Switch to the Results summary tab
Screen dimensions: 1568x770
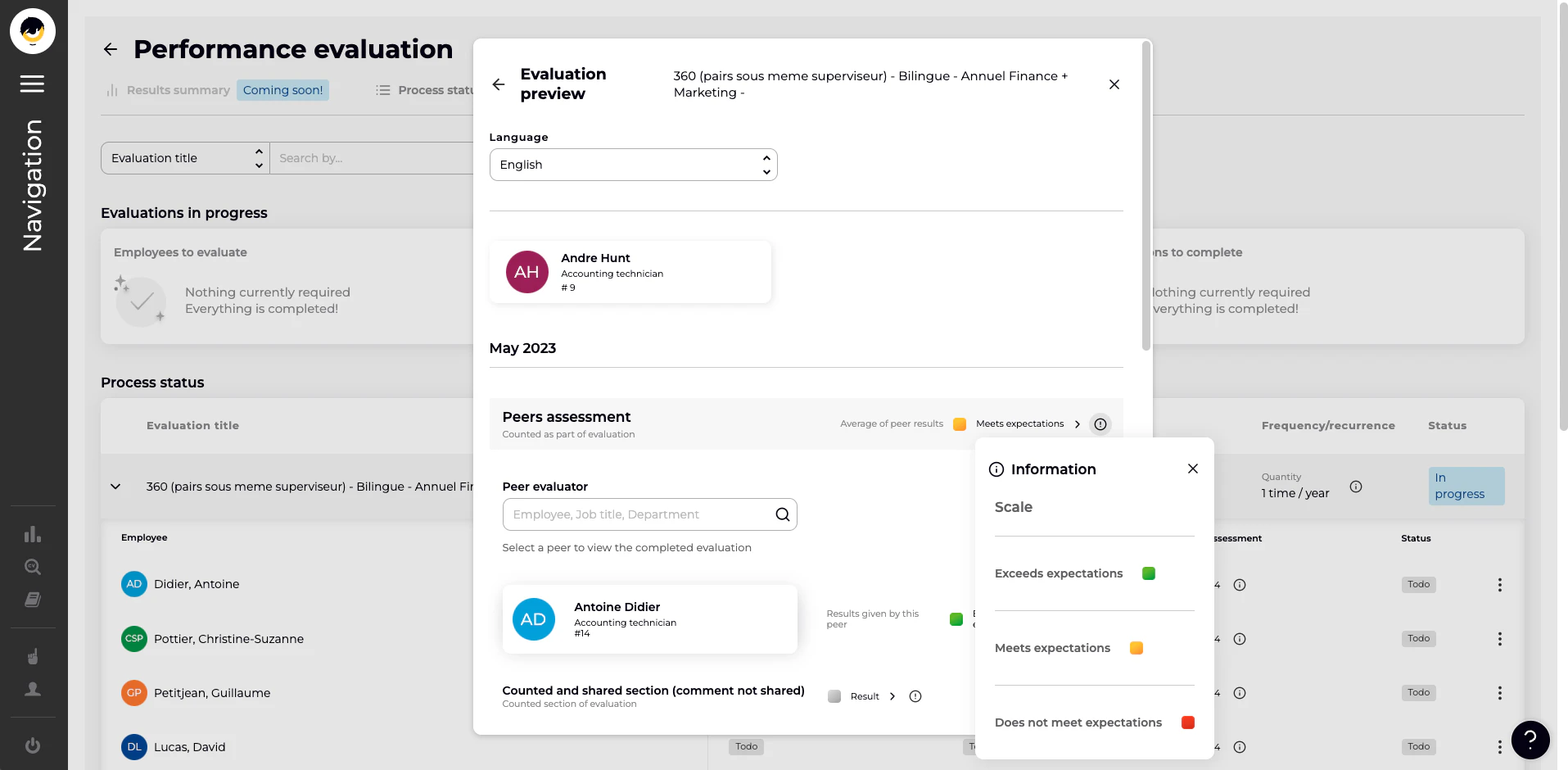pyautogui.click(x=178, y=90)
